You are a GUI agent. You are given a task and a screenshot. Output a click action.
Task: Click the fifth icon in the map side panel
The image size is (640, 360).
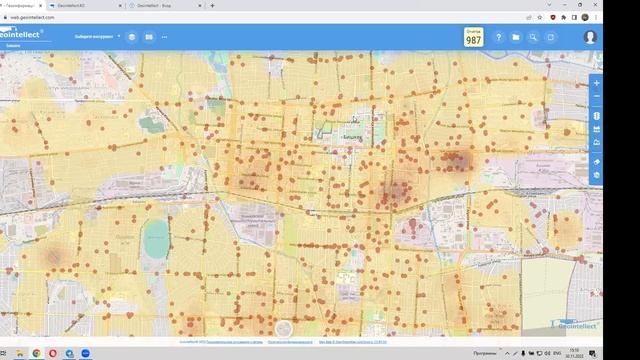point(596,142)
